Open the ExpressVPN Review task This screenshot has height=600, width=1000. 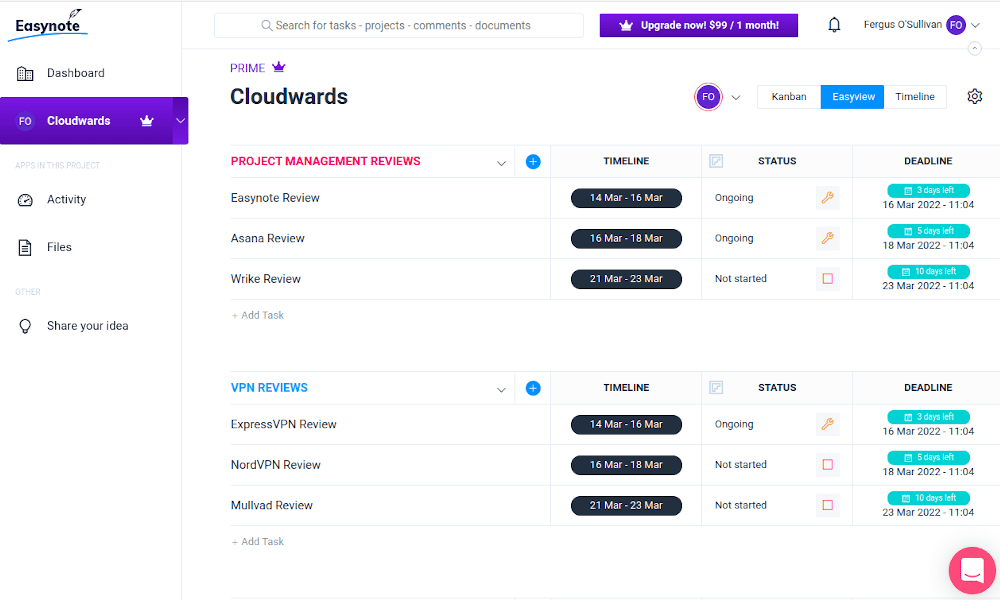[x=283, y=424]
